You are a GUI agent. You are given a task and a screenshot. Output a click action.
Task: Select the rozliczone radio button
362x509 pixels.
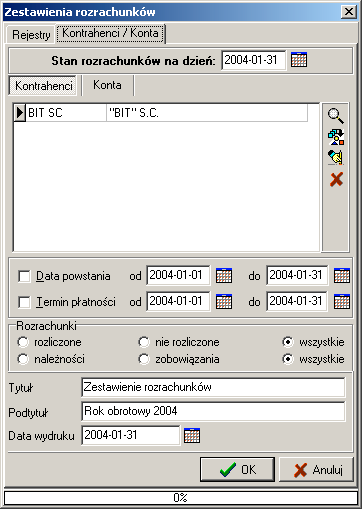[x=23, y=342]
